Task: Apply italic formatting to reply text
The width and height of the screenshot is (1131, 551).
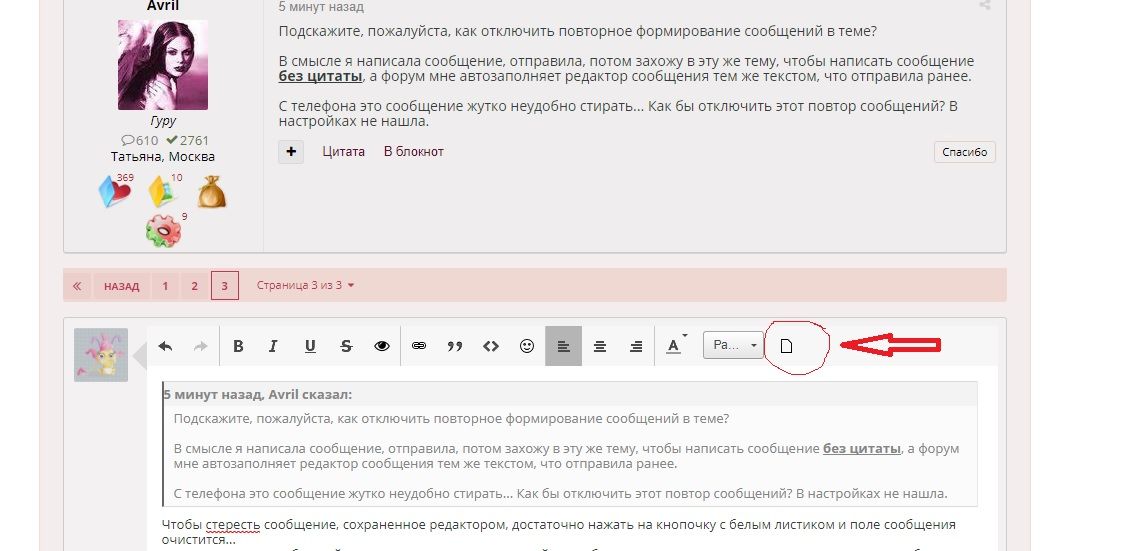Action: click(x=273, y=346)
